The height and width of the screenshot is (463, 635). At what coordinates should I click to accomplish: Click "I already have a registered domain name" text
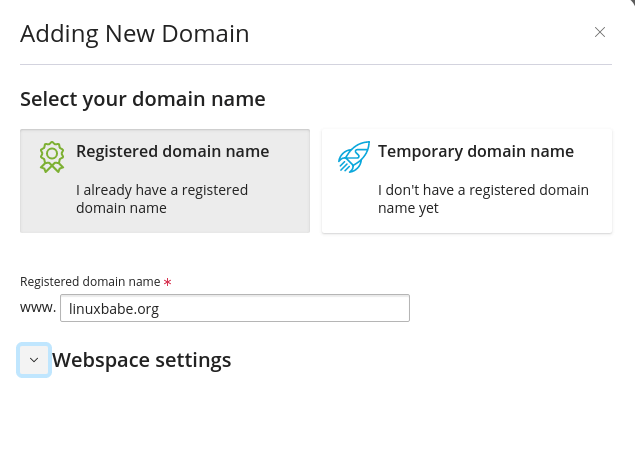point(161,199)
